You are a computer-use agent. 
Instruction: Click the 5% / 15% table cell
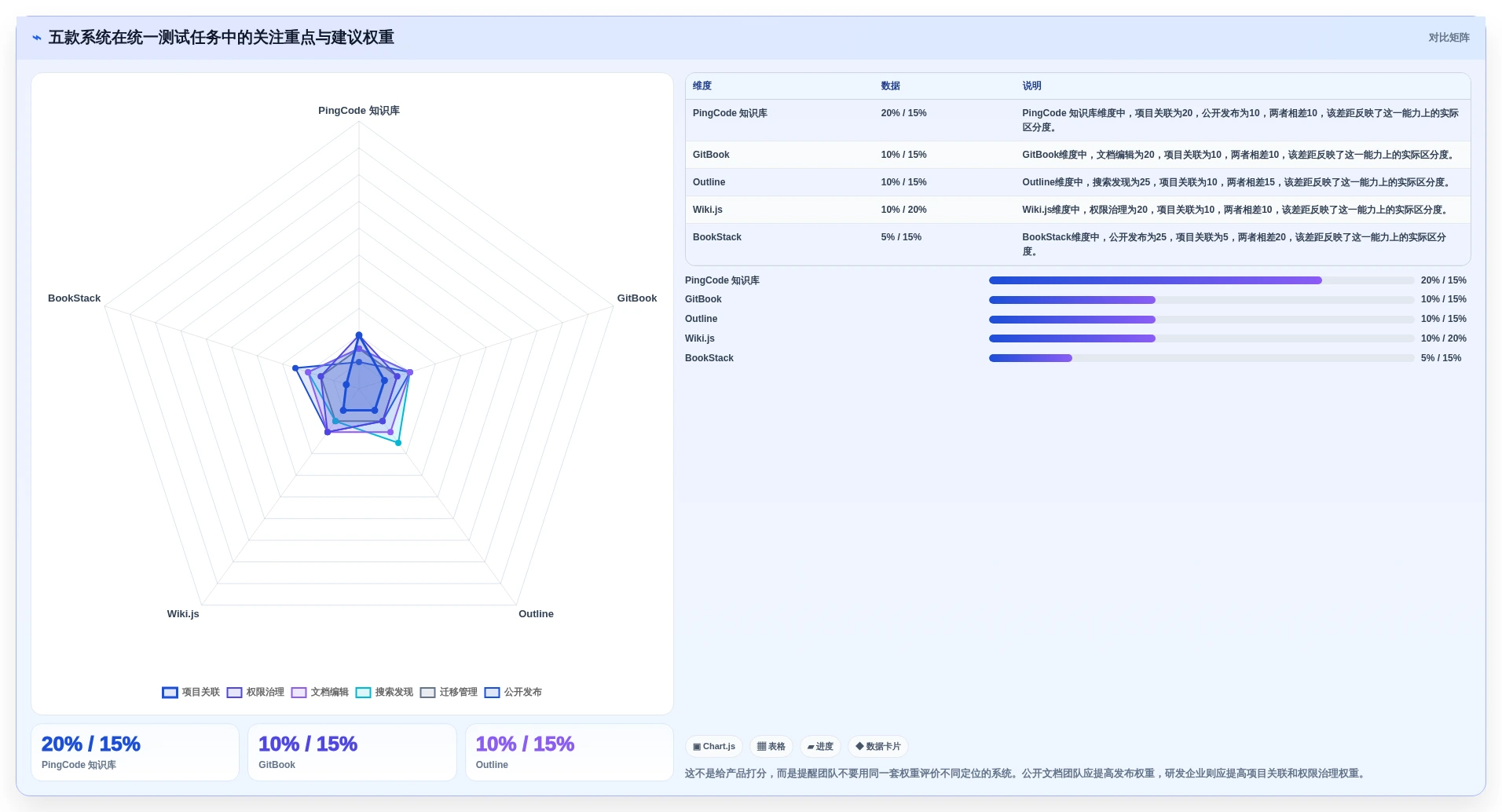(901, 237)
